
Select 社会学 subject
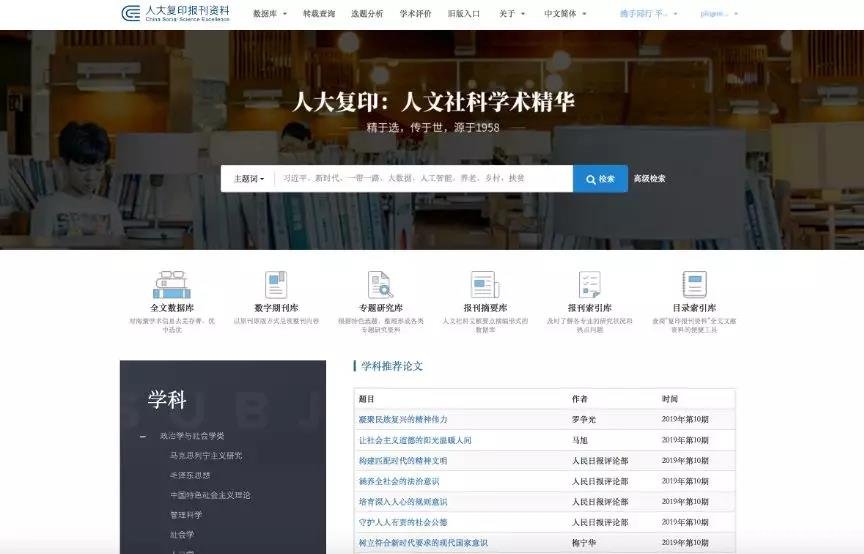(182, 534)
